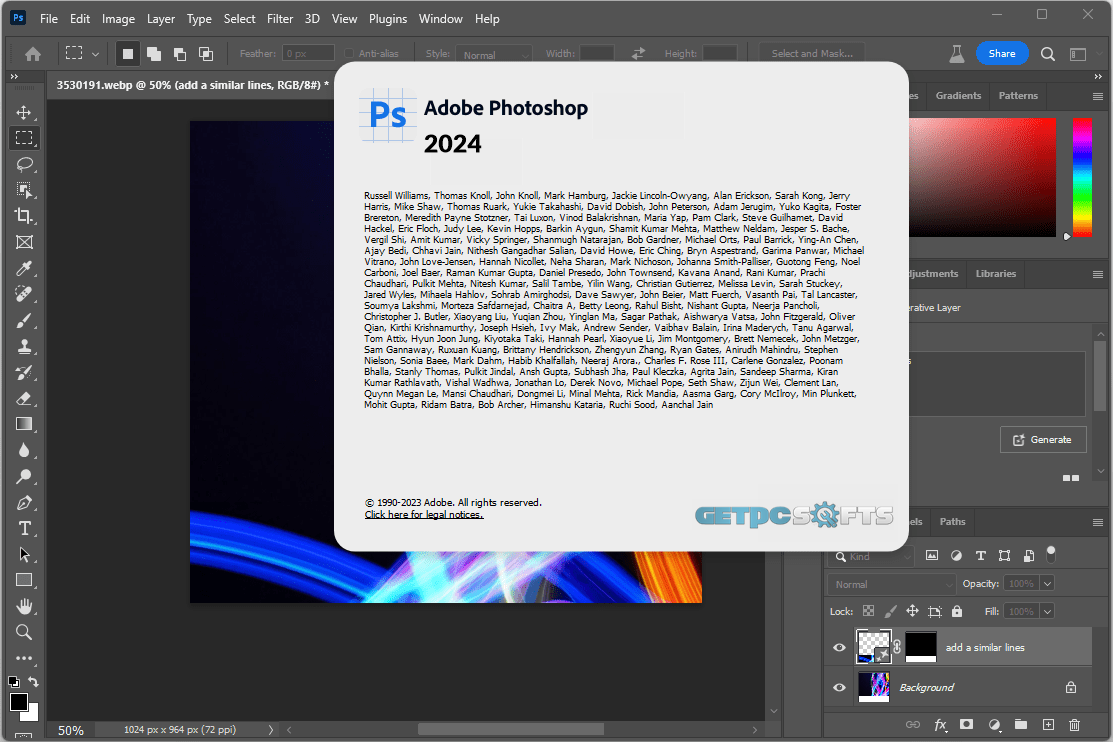Select the Crop tool
The height and width of the screenshot is (742, 1113).
coord(24,216)
